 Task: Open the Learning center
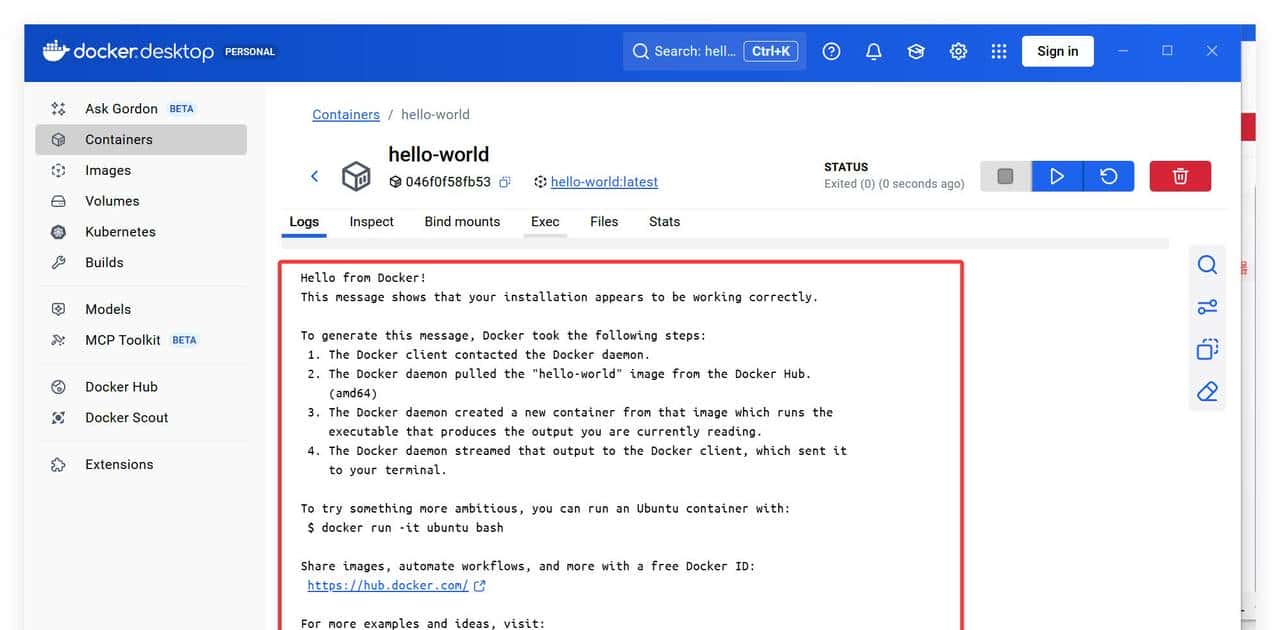(x=915, y=51)
